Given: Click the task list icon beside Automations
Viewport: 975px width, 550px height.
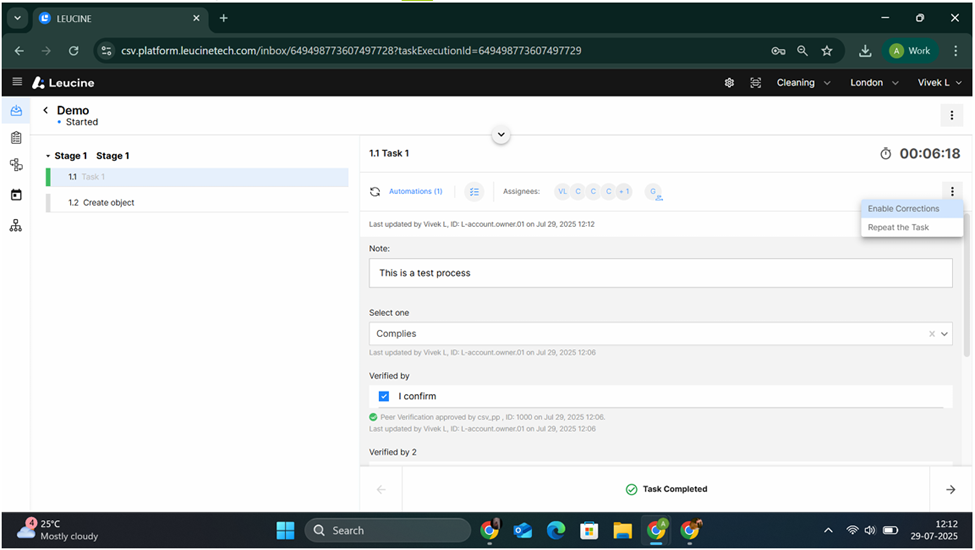Looking at the screenshot, I should click(x=474, y=191).
